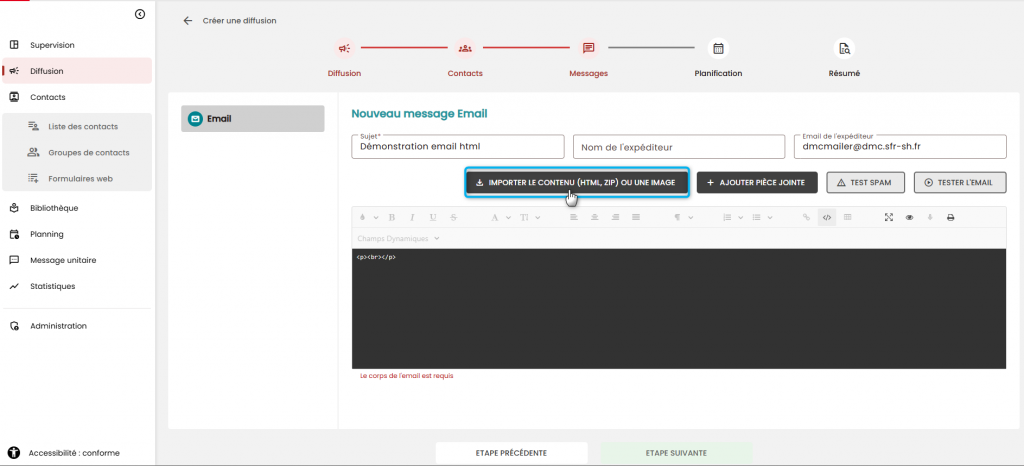The height and width of the screenshot is (466, 1024).
Task: Toggle the preview eye icon in editor
Action: tap(909, 217)
